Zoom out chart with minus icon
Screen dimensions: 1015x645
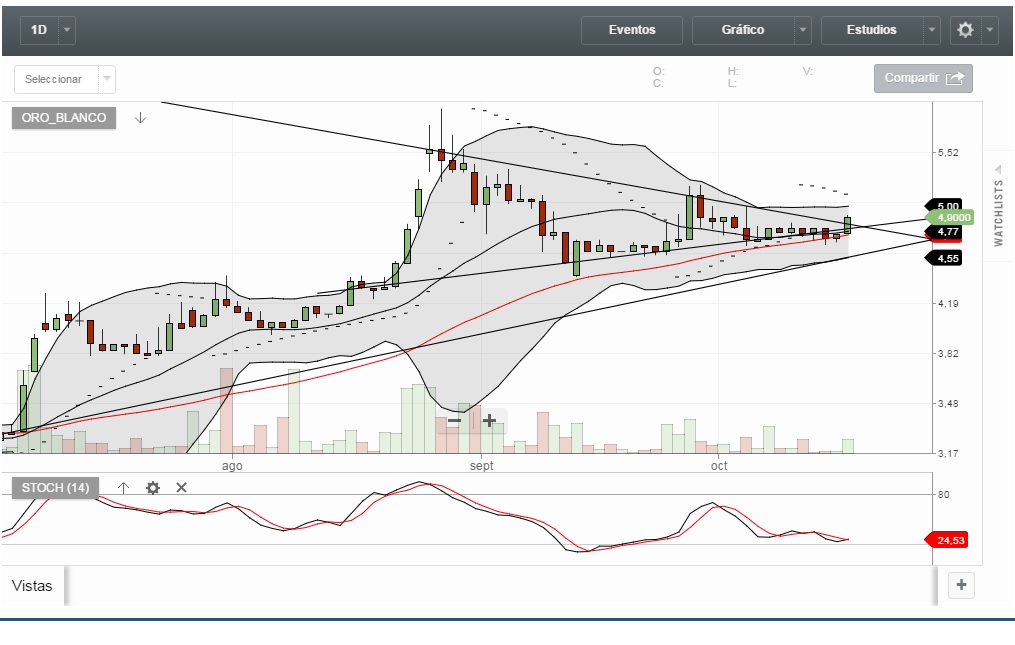pos(454,421)
